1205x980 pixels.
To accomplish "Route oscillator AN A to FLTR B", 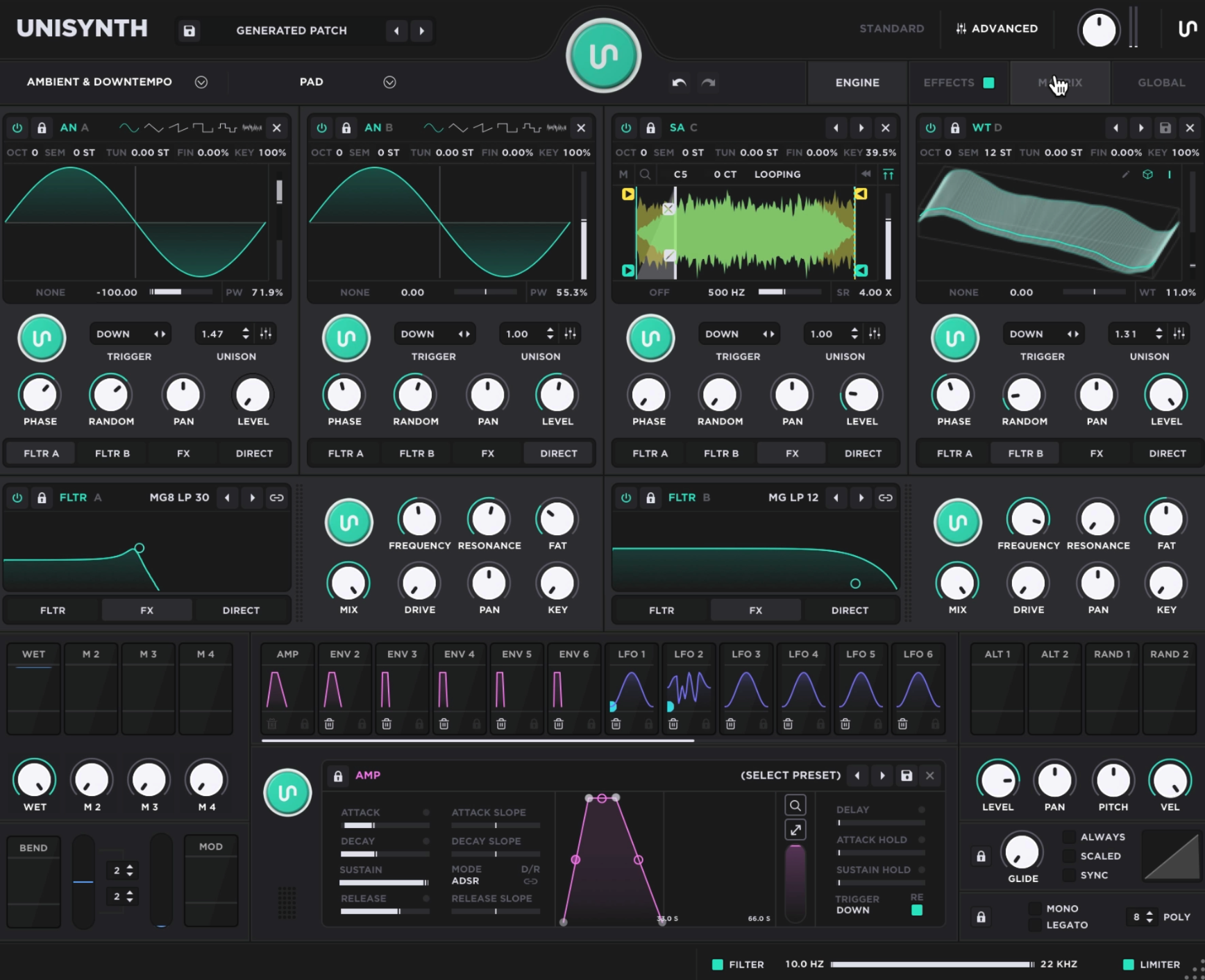I will pos(112,453).
